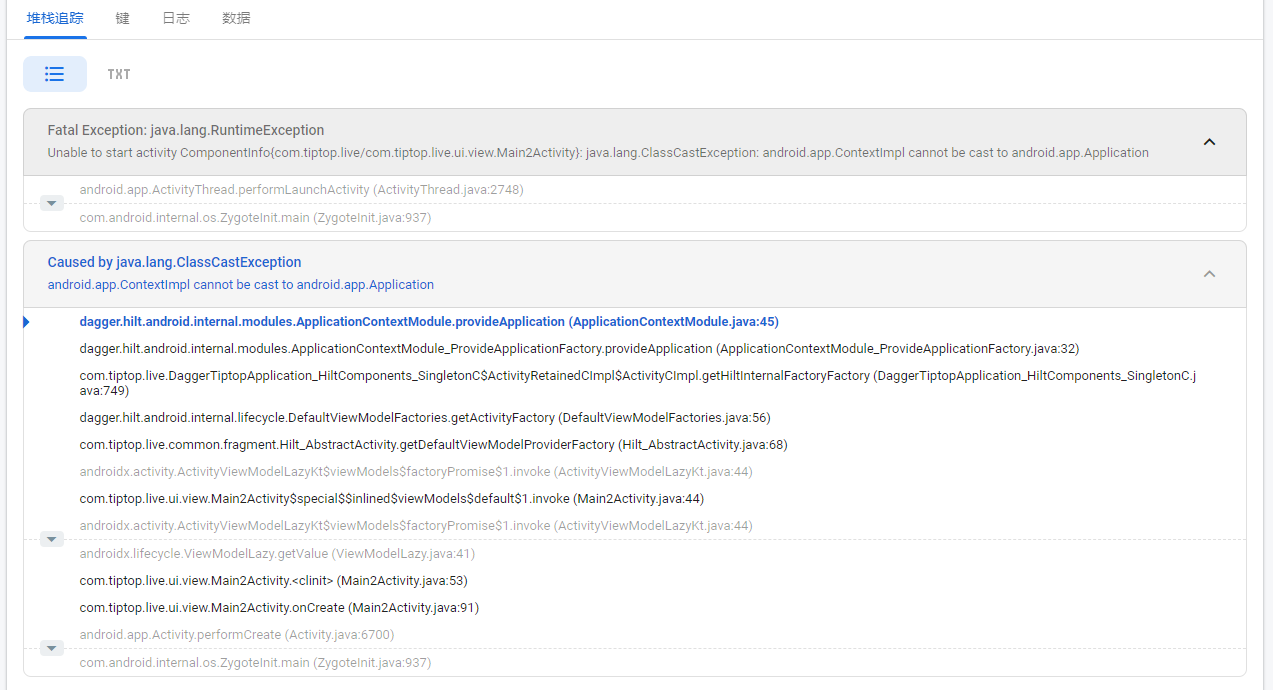Open the 数据 tab
Screen dimensions: 1273x690
click(x=236, y=18)
